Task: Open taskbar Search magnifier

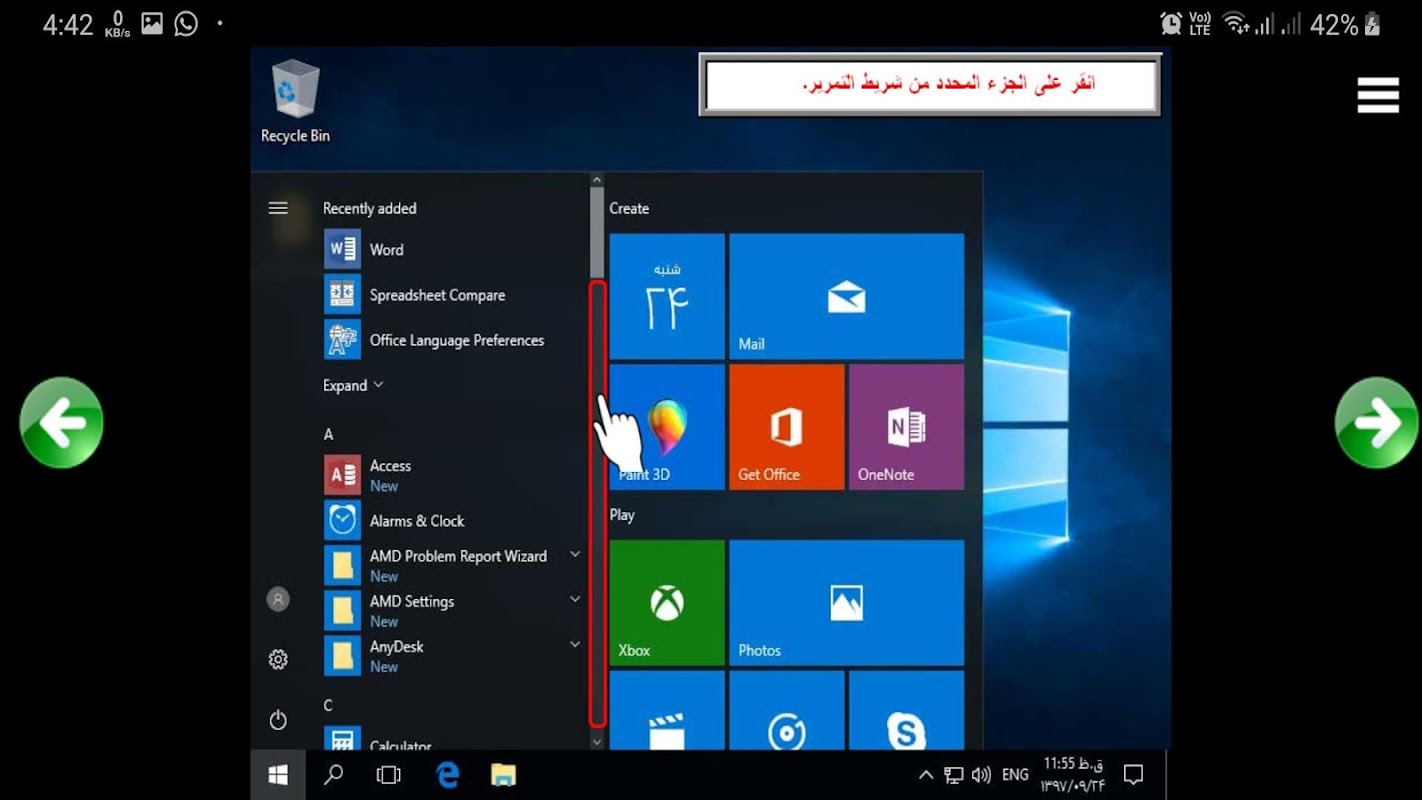Action: coord(334,775)
